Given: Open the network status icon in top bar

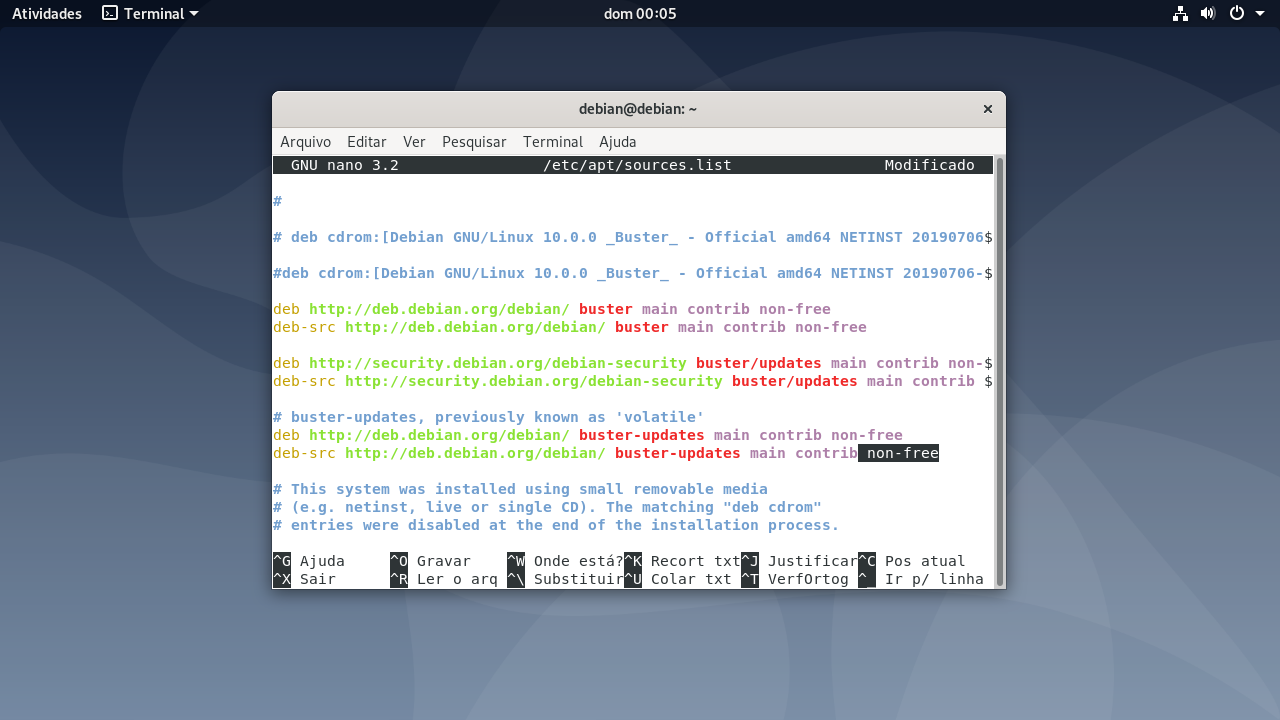Looking at the screenshot, I should click(x=1180, y=13).
